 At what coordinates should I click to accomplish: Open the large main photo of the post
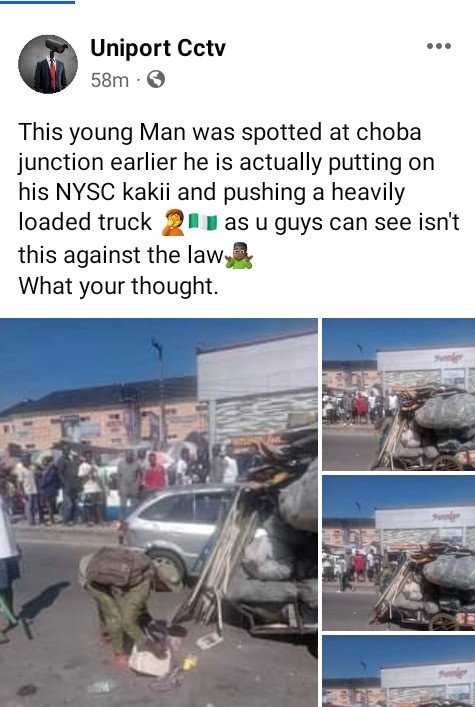point(159,513)
